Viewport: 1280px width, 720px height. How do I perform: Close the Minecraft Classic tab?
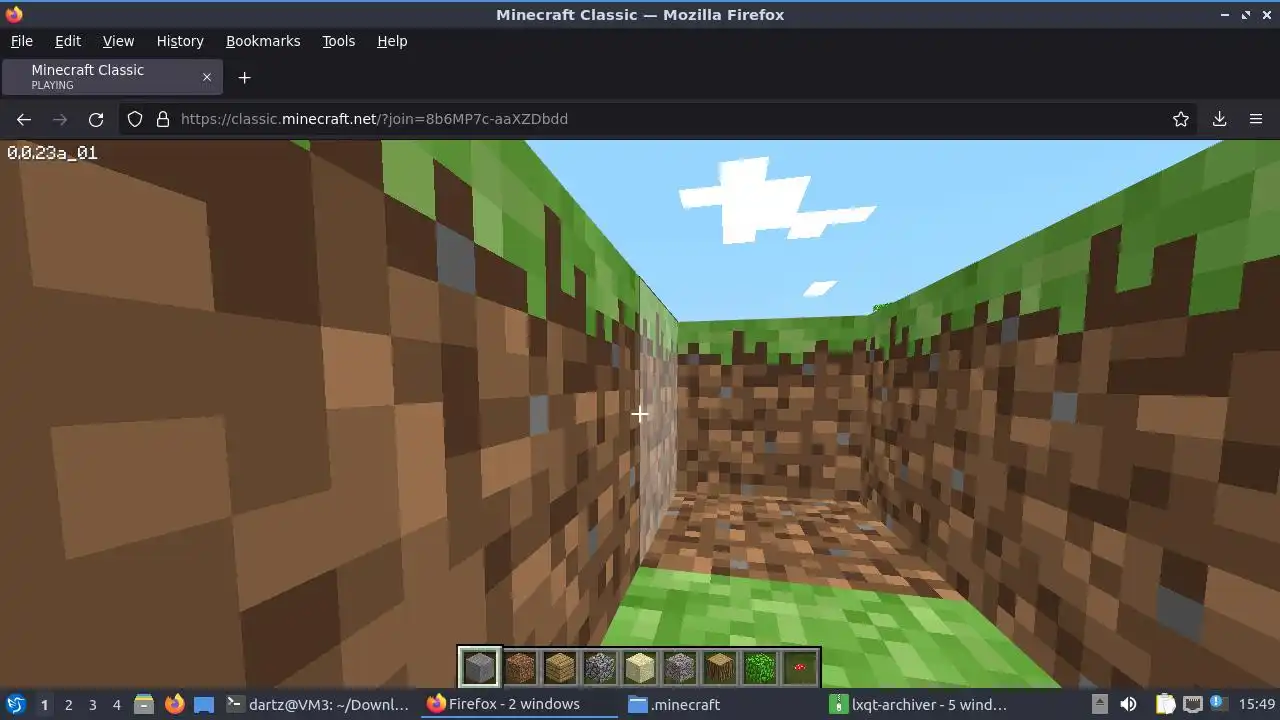click(207, 77)
